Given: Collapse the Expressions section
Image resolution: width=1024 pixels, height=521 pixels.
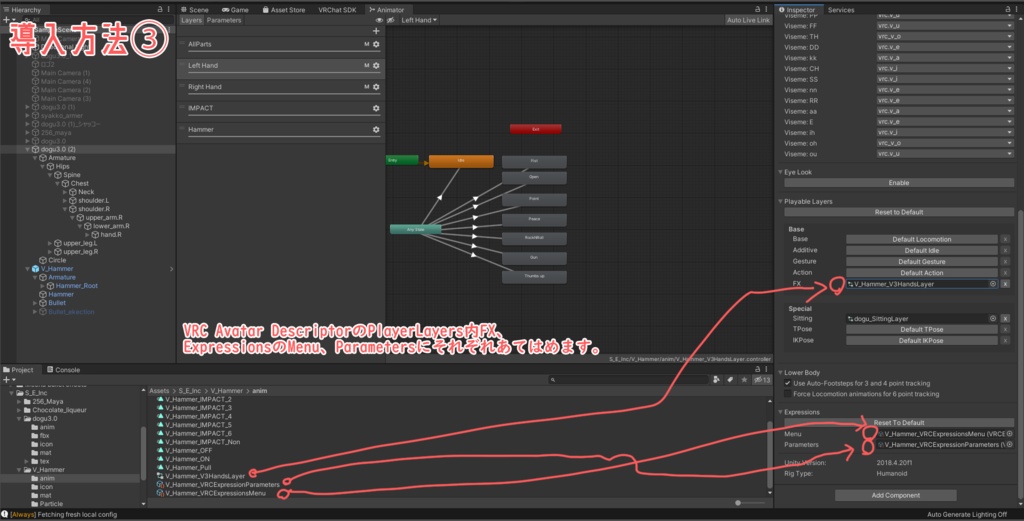Looking at the screenshot, I should coord(780,412).
